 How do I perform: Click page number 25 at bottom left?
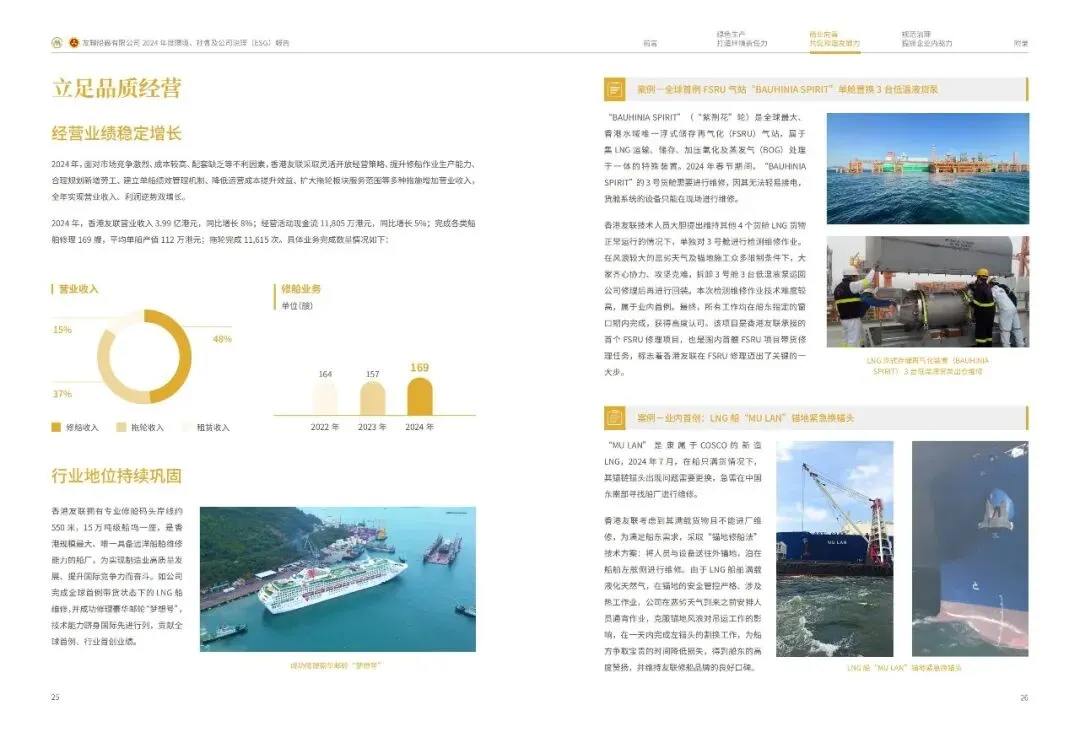tap(55, 697)
